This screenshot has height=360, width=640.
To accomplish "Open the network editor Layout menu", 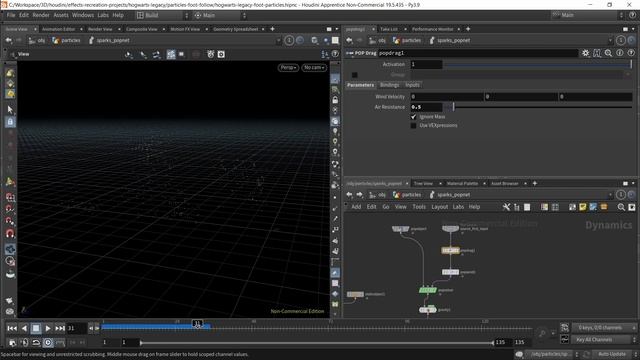I will (x=440, y=207).
